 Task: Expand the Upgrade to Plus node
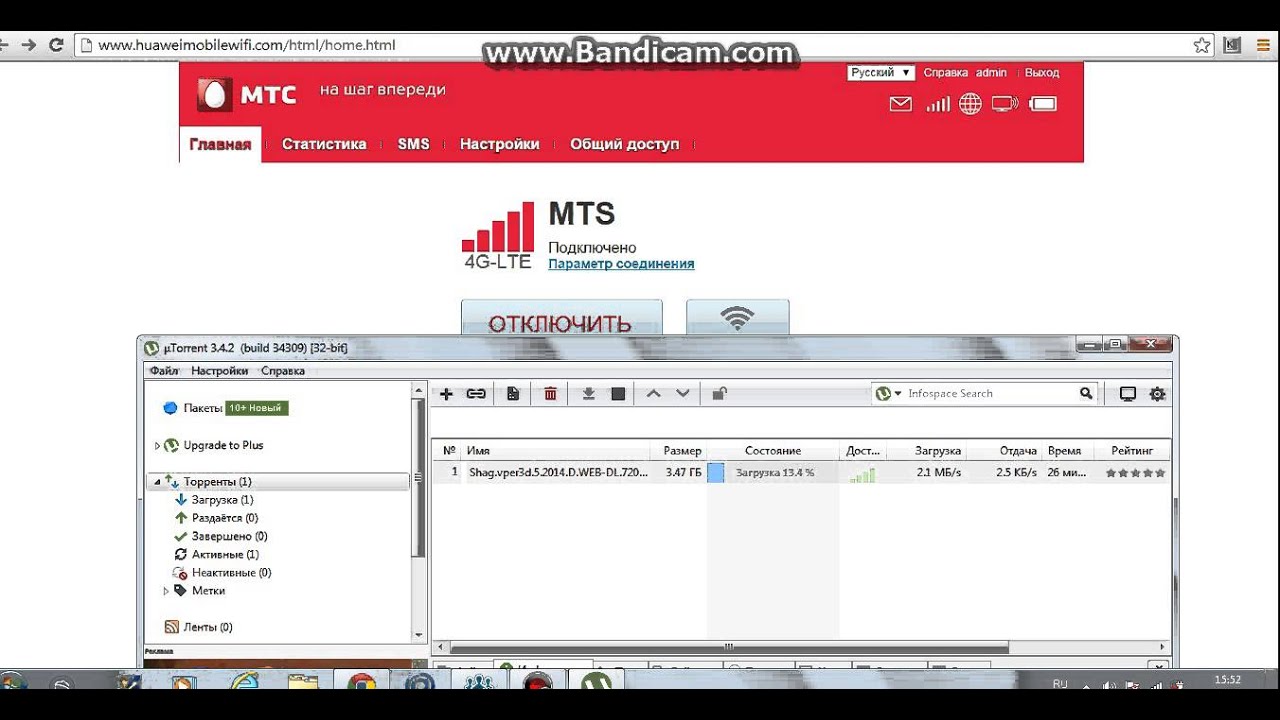click(x=157, y=446)
